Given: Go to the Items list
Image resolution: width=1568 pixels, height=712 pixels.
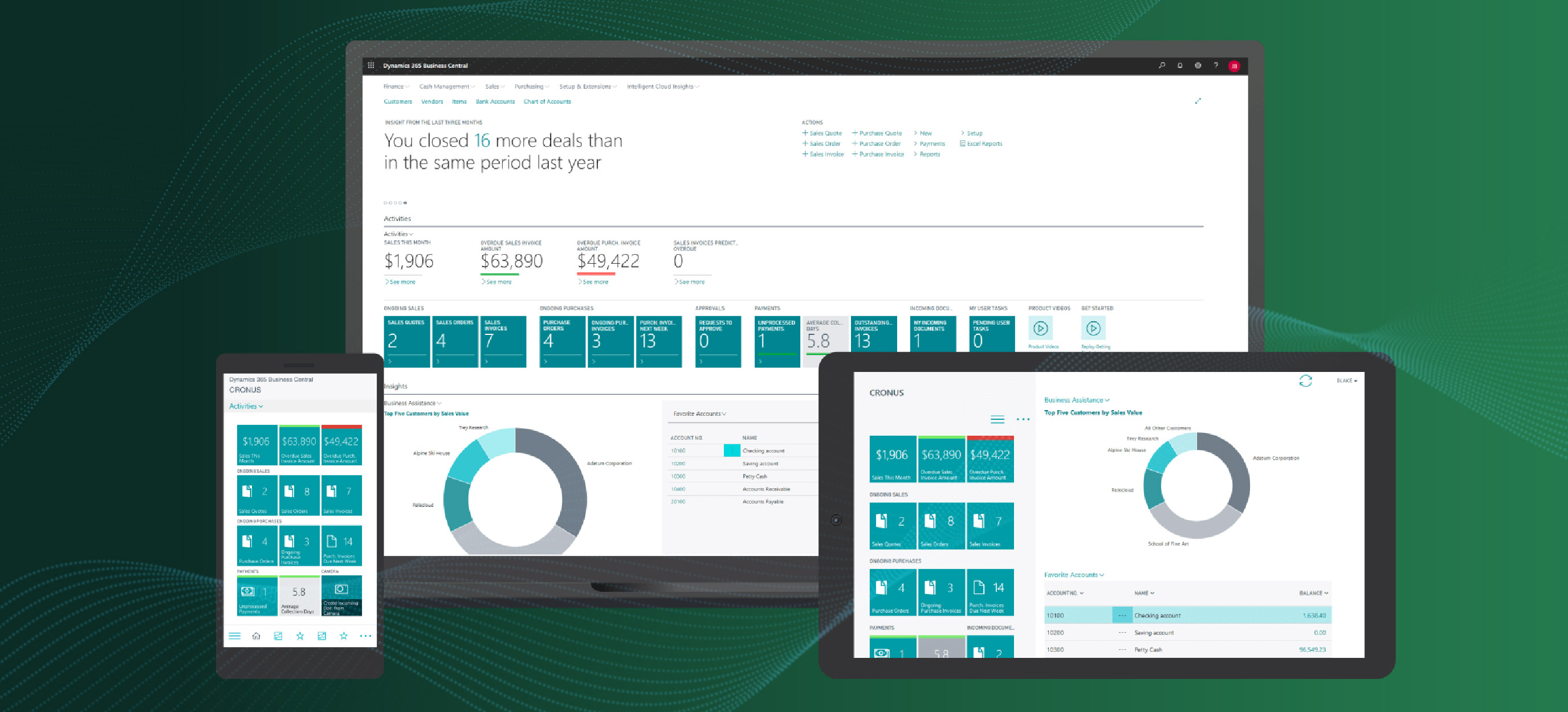Looking at the screenshot, I should pos(459,101).
